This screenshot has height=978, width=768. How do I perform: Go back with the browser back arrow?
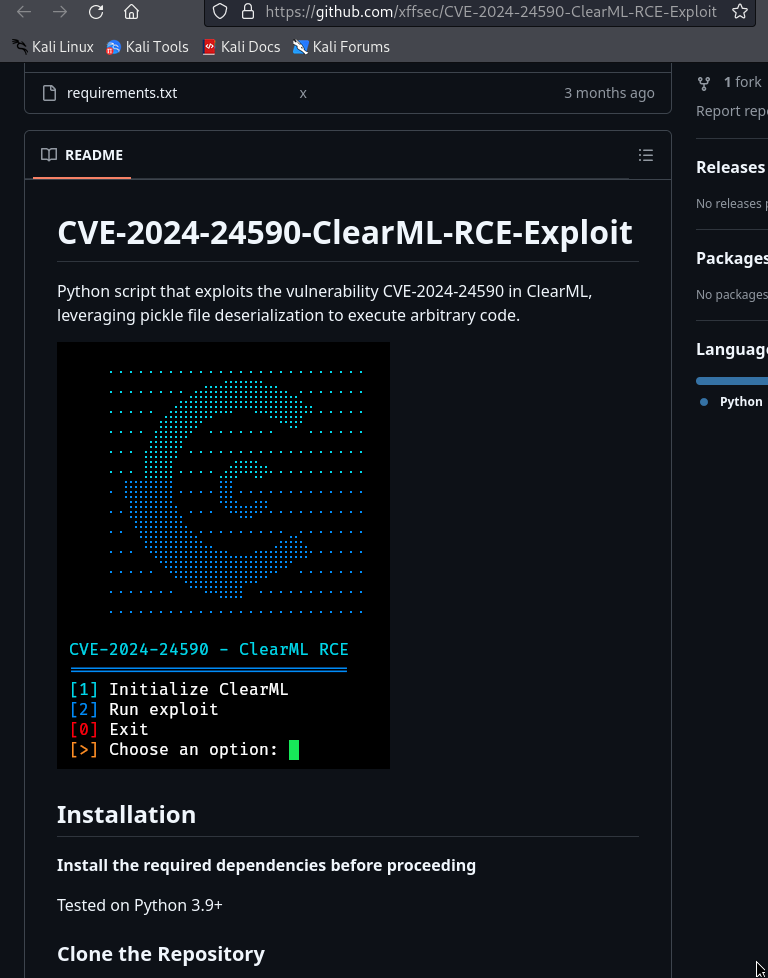[x=24, y=12]
